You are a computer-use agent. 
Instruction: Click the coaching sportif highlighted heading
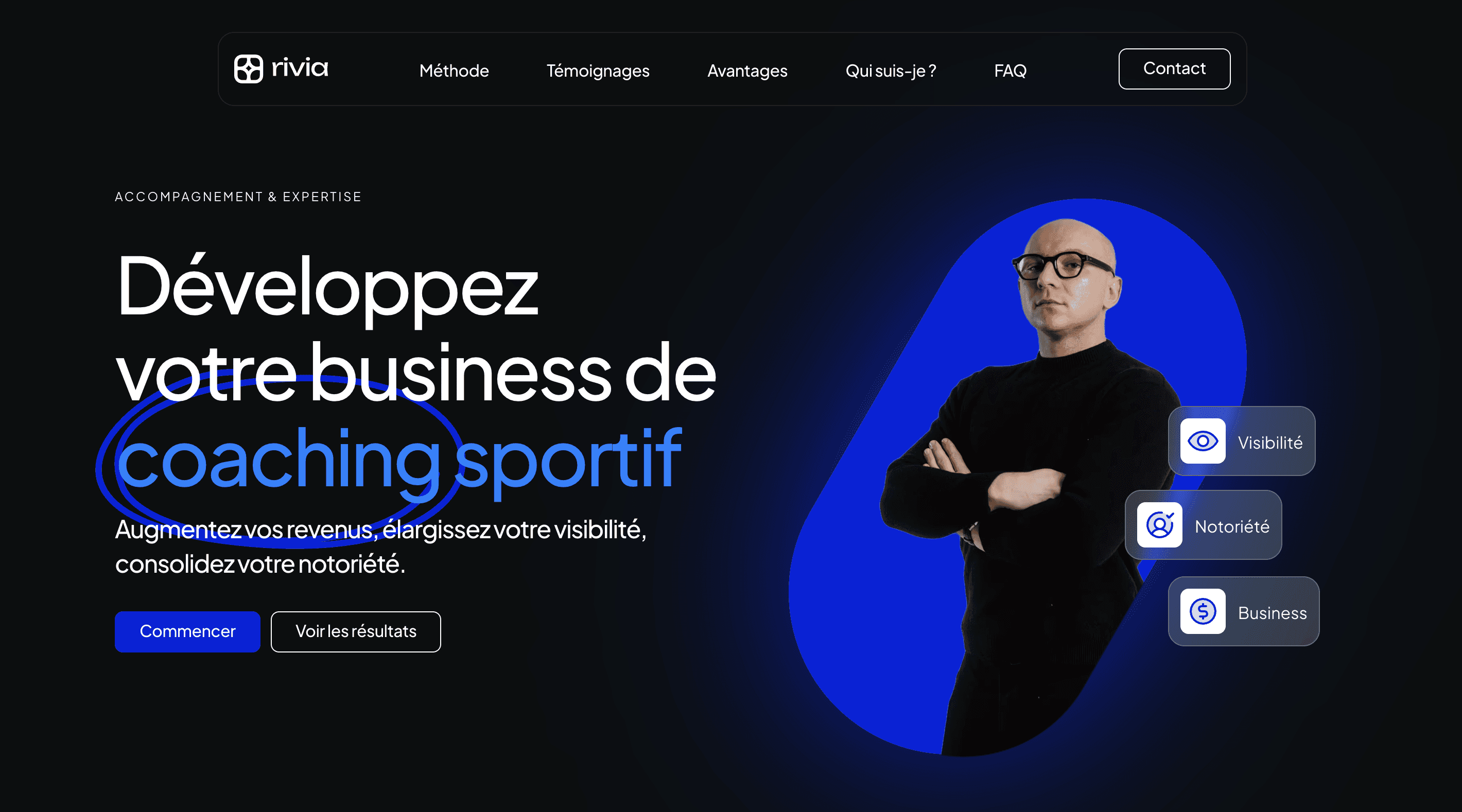[398, 461]
